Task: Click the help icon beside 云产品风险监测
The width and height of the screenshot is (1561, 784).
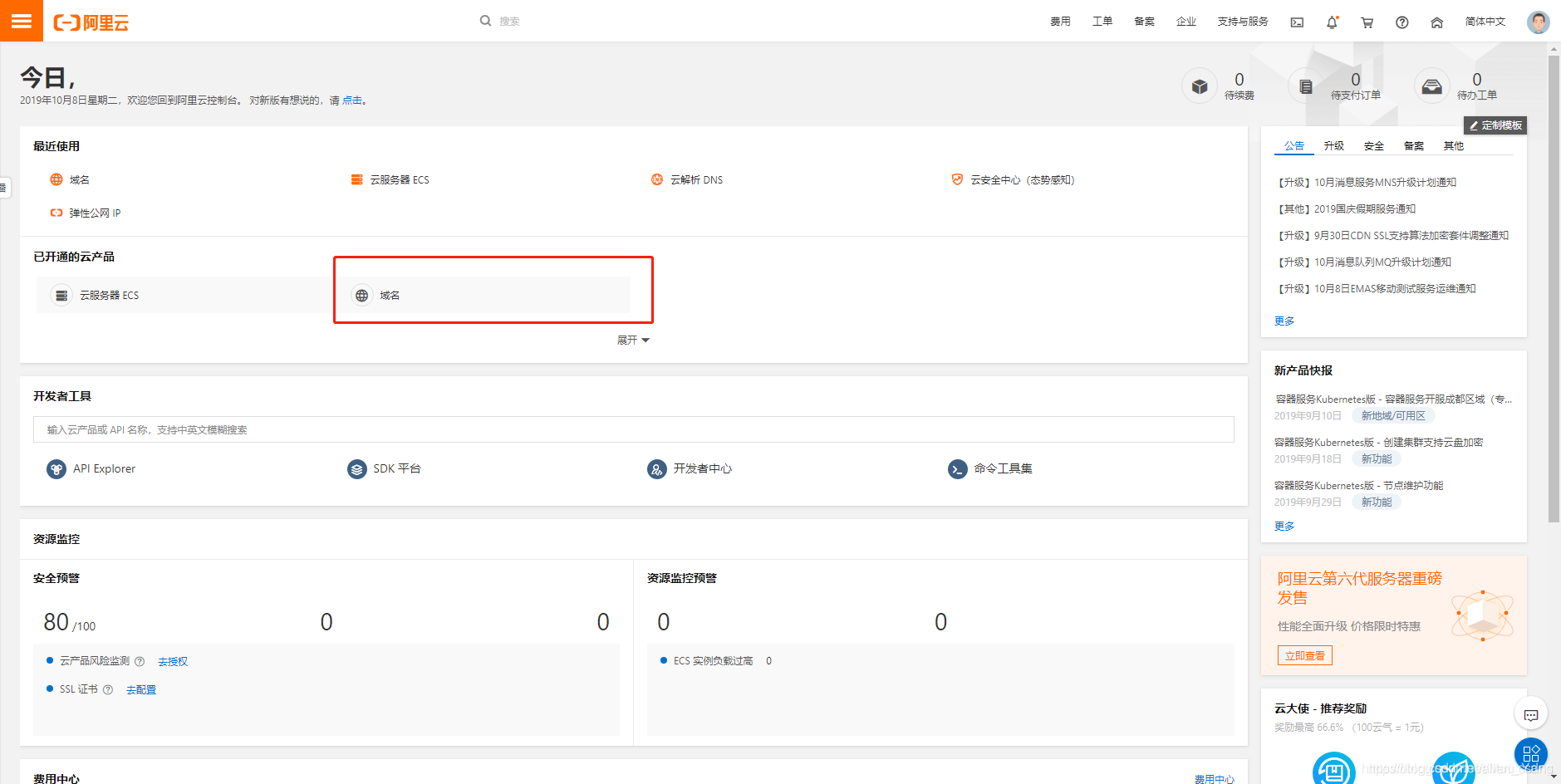Action: pos(140,662)
